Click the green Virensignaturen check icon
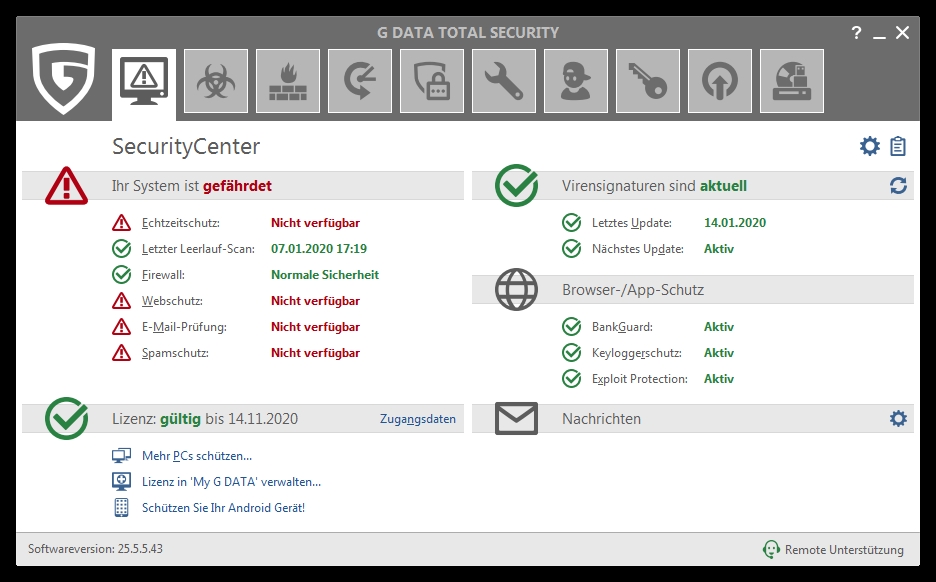The height and width of the screenshot is (582, 936). (x=516, y=186)
